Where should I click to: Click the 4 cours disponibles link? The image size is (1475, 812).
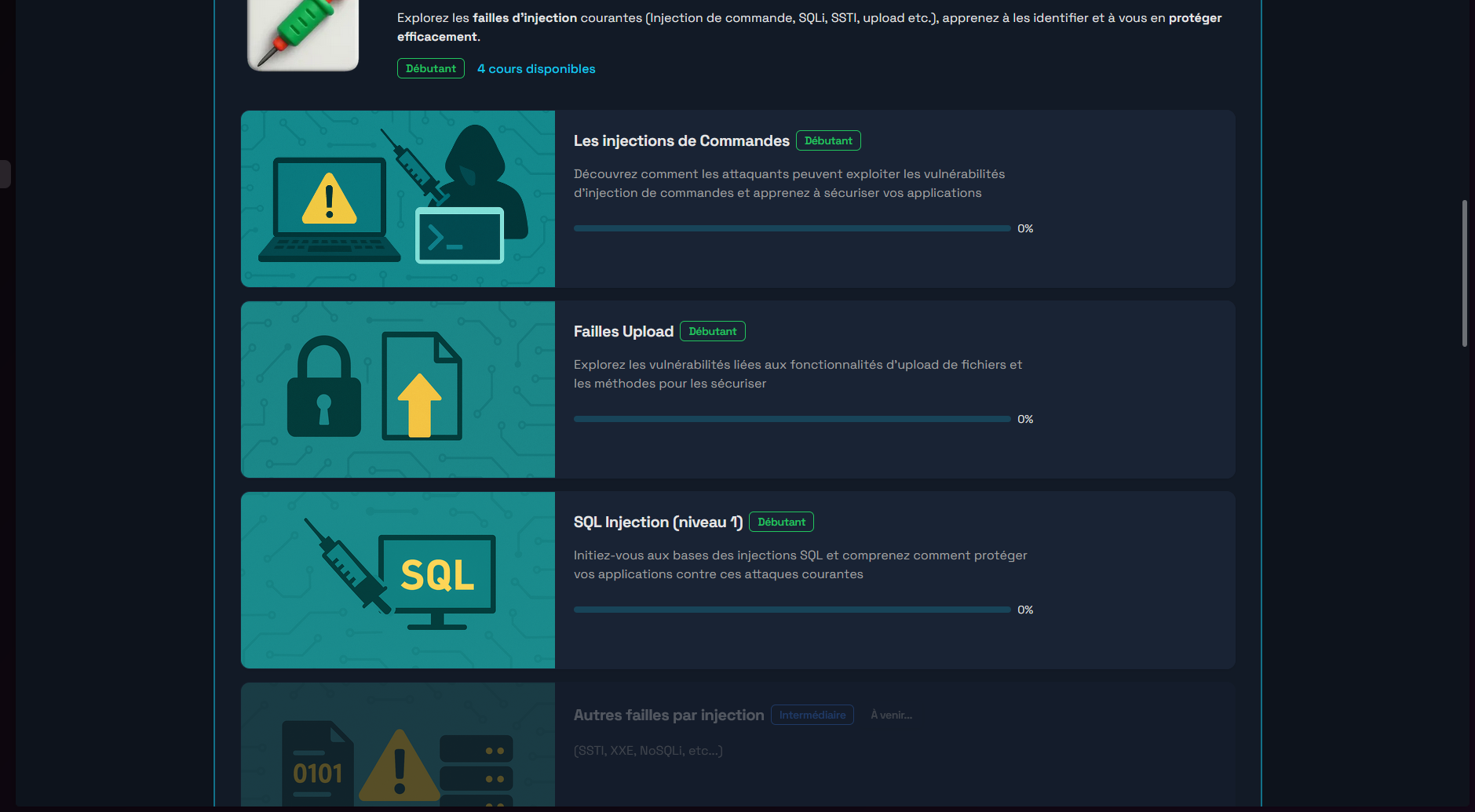536,68
